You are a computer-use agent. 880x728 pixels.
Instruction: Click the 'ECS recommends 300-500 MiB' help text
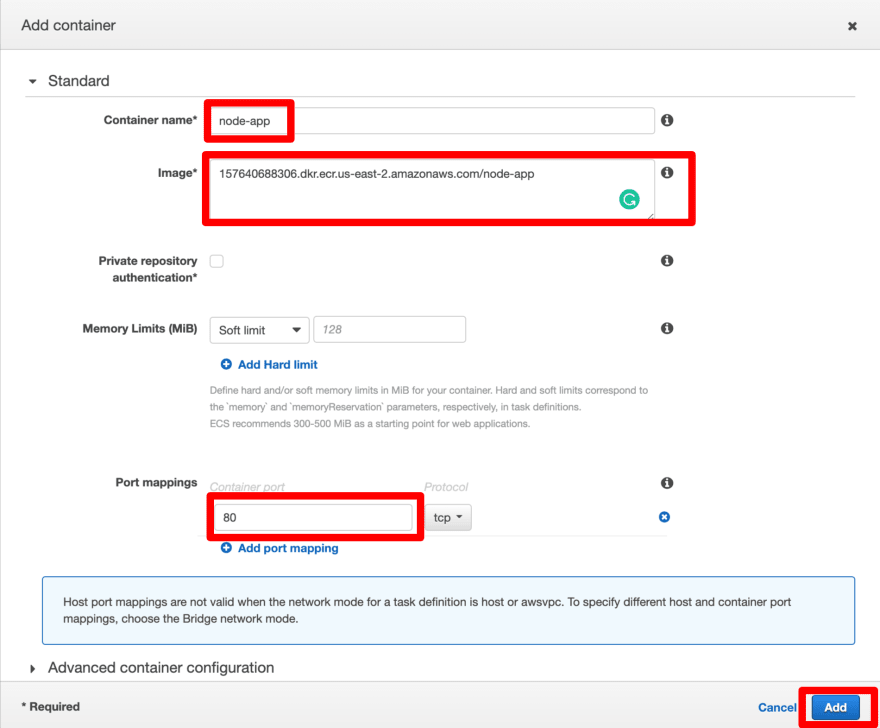click(370, 424)
